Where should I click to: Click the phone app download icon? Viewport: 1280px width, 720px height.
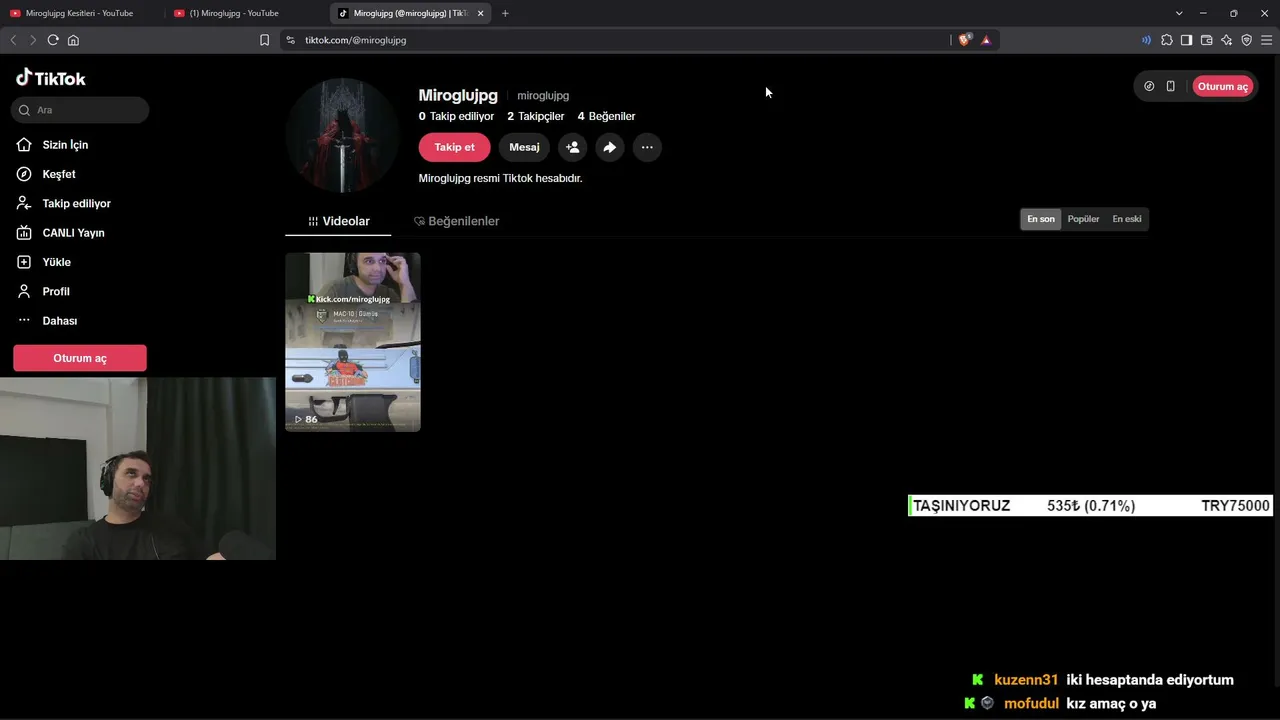(x=1170, y=86)
